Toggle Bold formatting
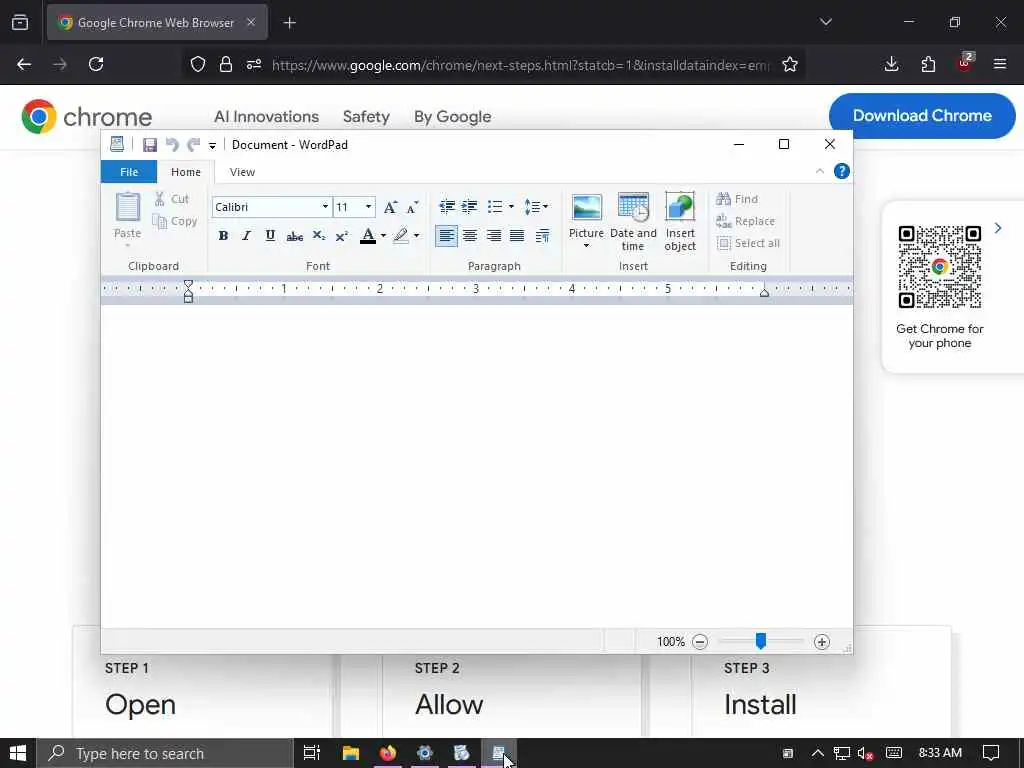 (x=223, y=236)
